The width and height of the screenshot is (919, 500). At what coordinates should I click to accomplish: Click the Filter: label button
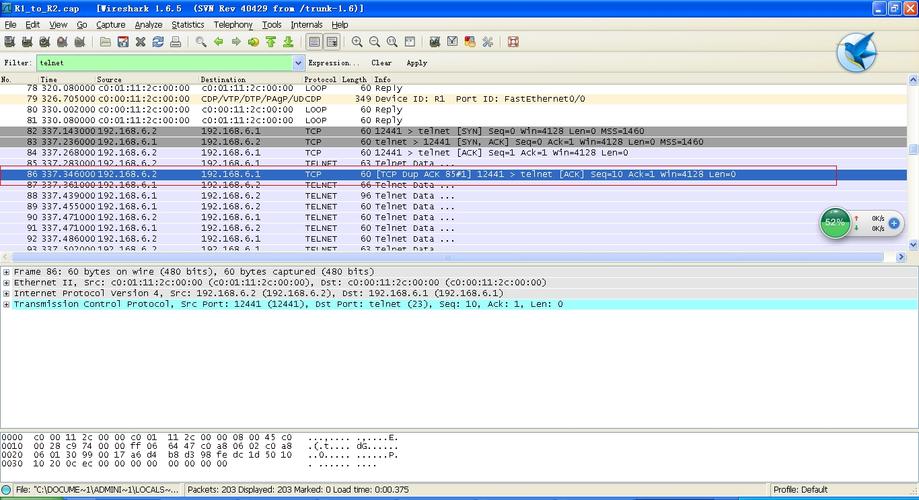point(17,63)
